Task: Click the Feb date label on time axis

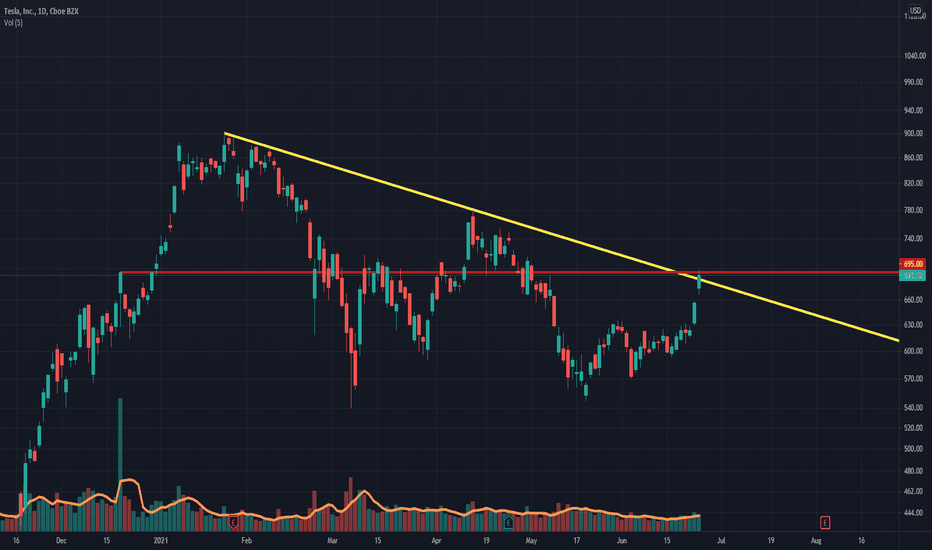Action: coord(247,540)
